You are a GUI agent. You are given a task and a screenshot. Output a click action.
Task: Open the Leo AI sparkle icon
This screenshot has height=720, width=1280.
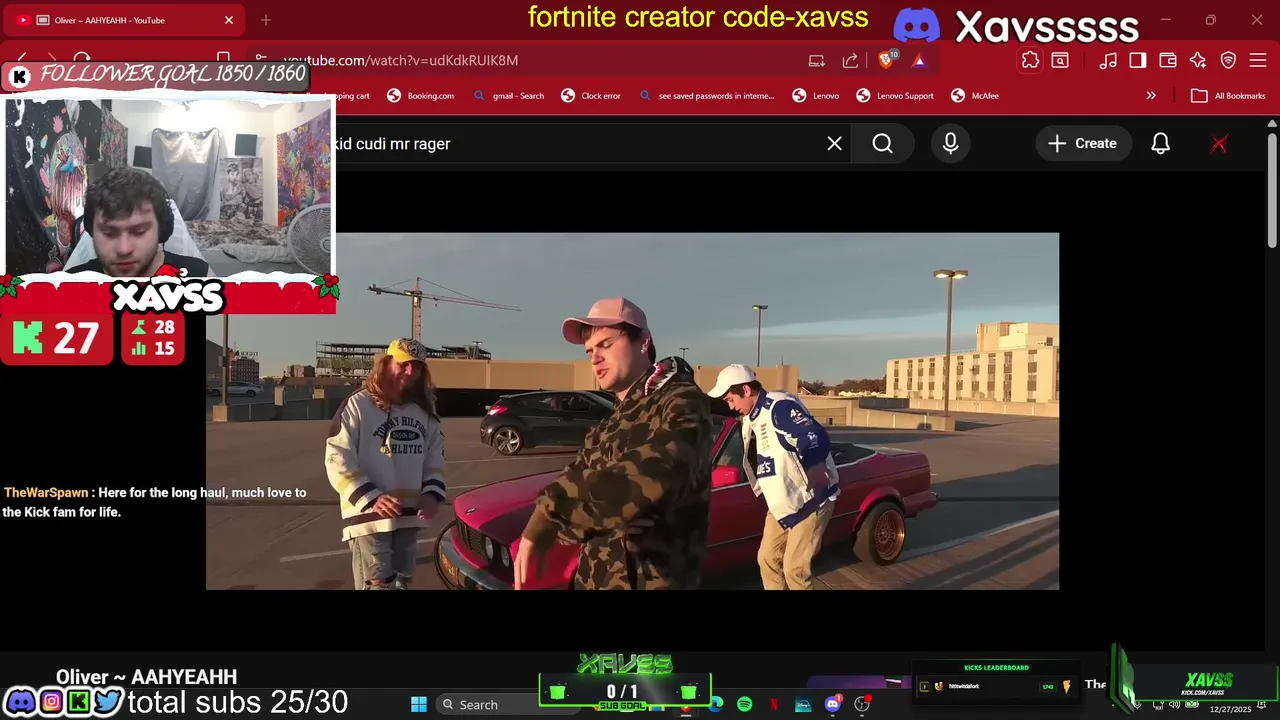(x=1198, y=60)
